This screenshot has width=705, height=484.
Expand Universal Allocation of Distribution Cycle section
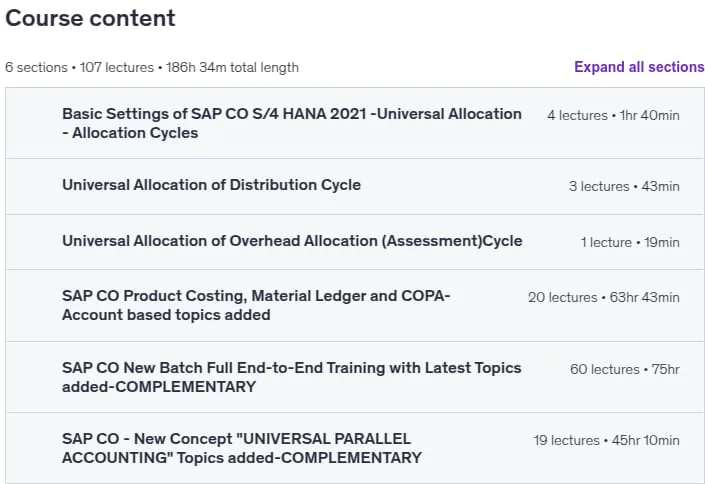point(355,186)
